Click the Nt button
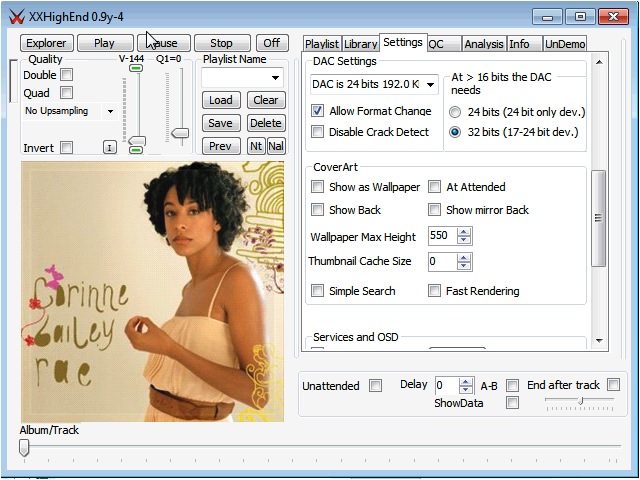Image resolution: width=640 pixels, height=480 pixels. pos(256,146)
